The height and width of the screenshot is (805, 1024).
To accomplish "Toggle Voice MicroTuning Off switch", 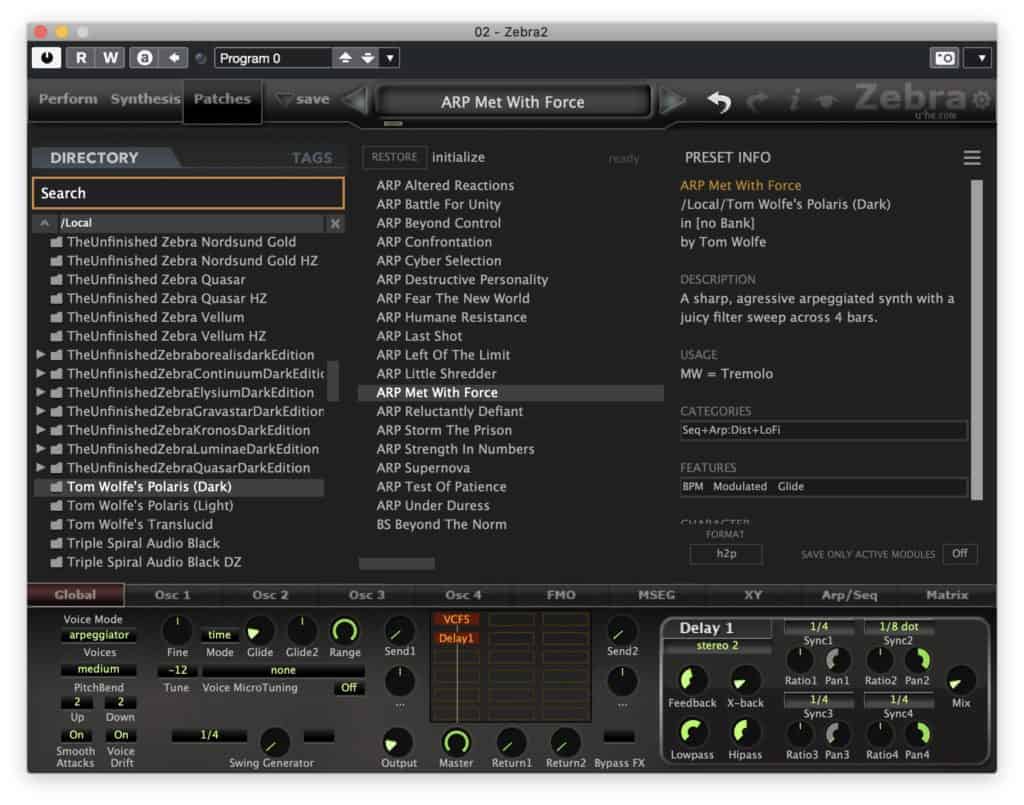I will pyautogui.click(x=349, y=687).
